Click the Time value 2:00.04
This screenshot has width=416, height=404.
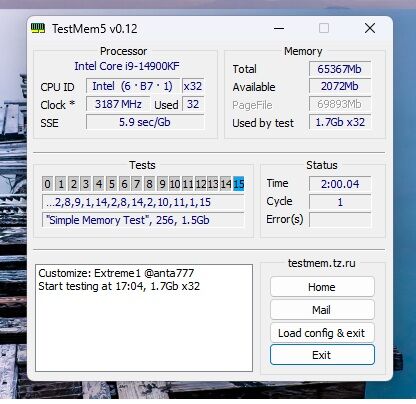340,184
